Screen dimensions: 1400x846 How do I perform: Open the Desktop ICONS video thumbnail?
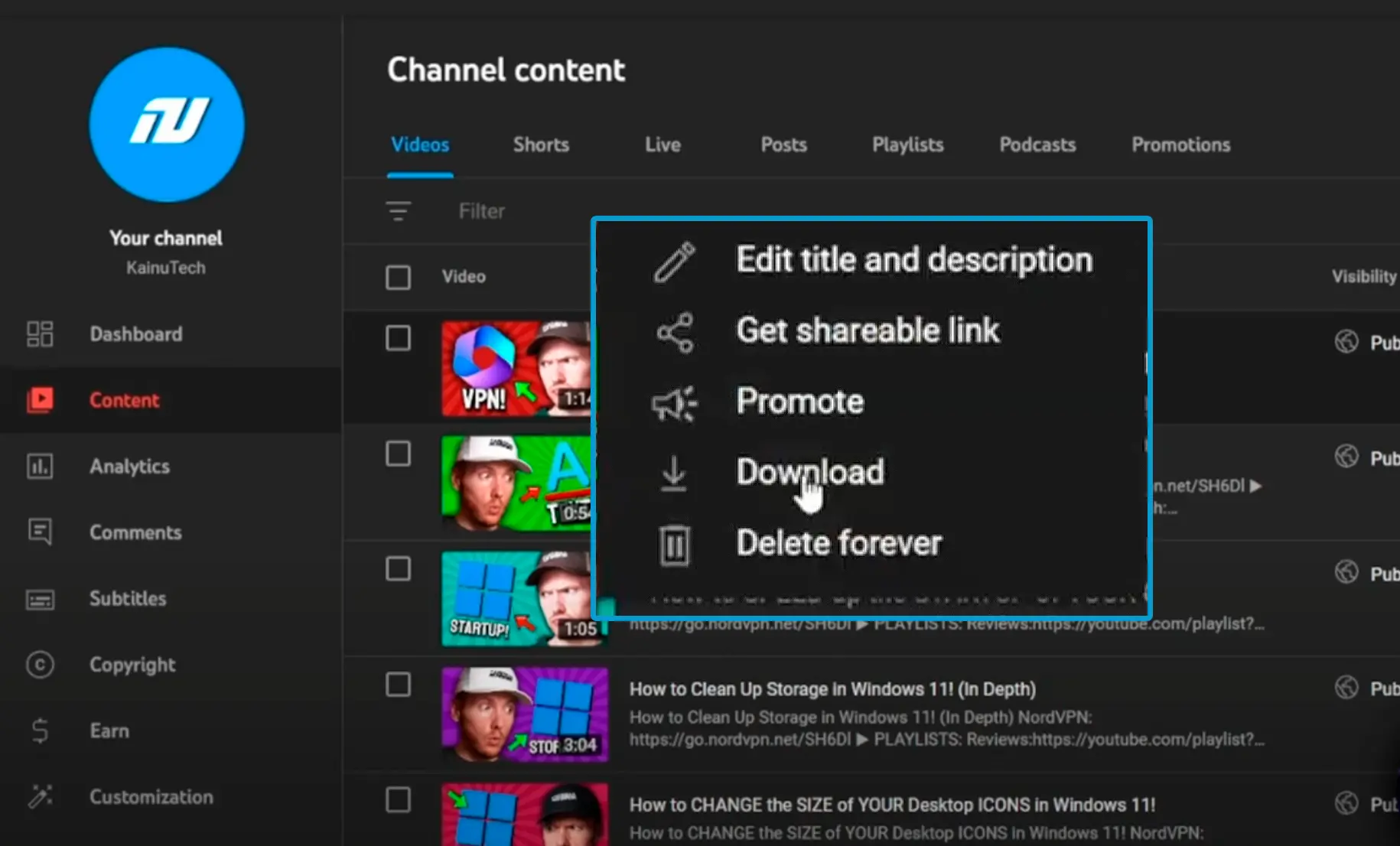(x=525, y=814)
